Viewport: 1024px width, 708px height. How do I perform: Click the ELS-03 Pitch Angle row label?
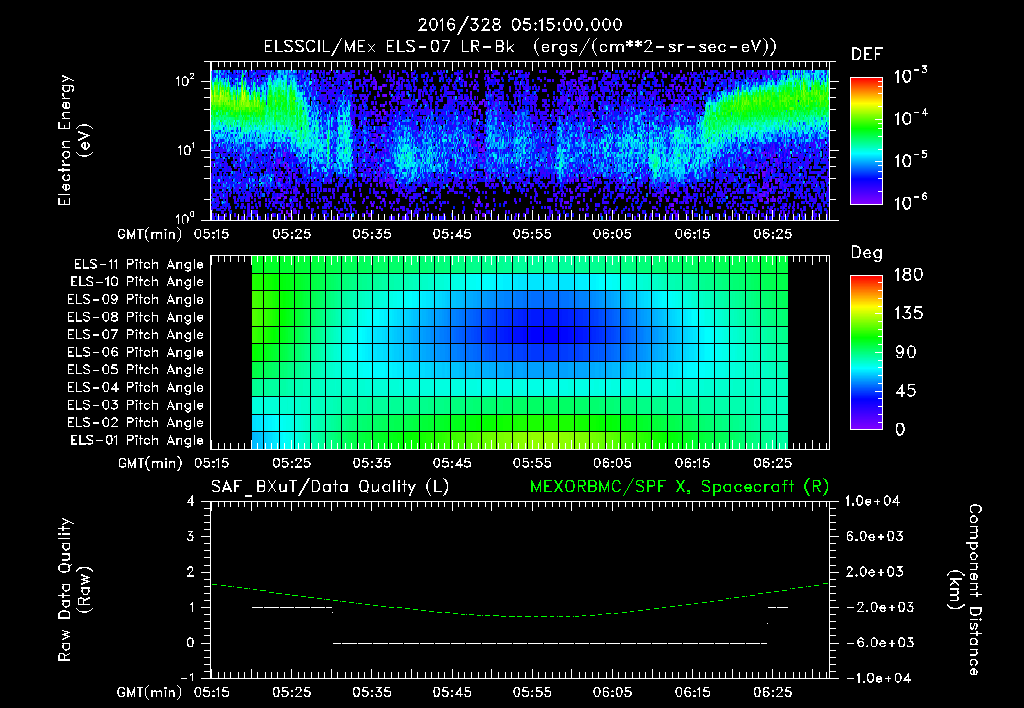coord(135,405)
